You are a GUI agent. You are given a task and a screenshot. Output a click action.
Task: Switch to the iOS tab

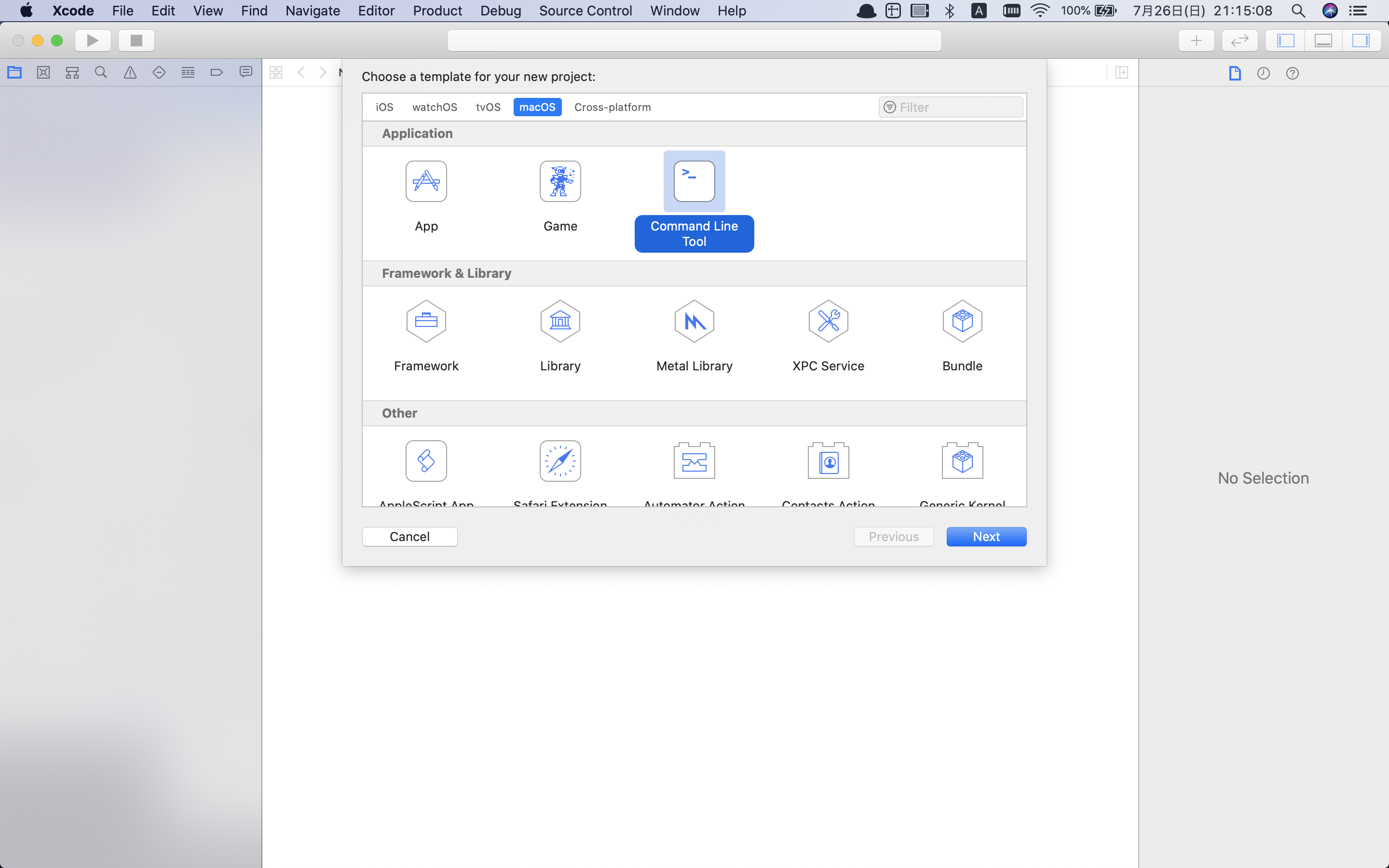point(384,107)
